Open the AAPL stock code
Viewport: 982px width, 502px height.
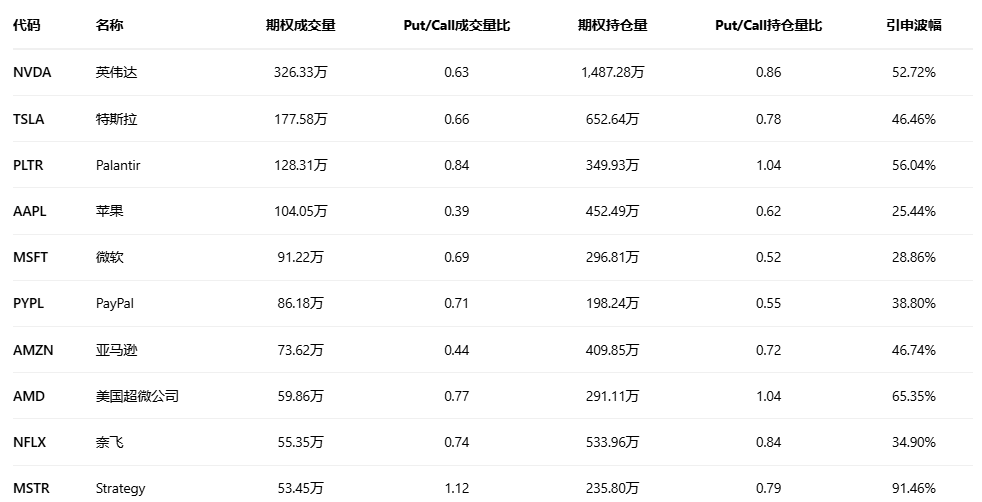coord(30,211)
